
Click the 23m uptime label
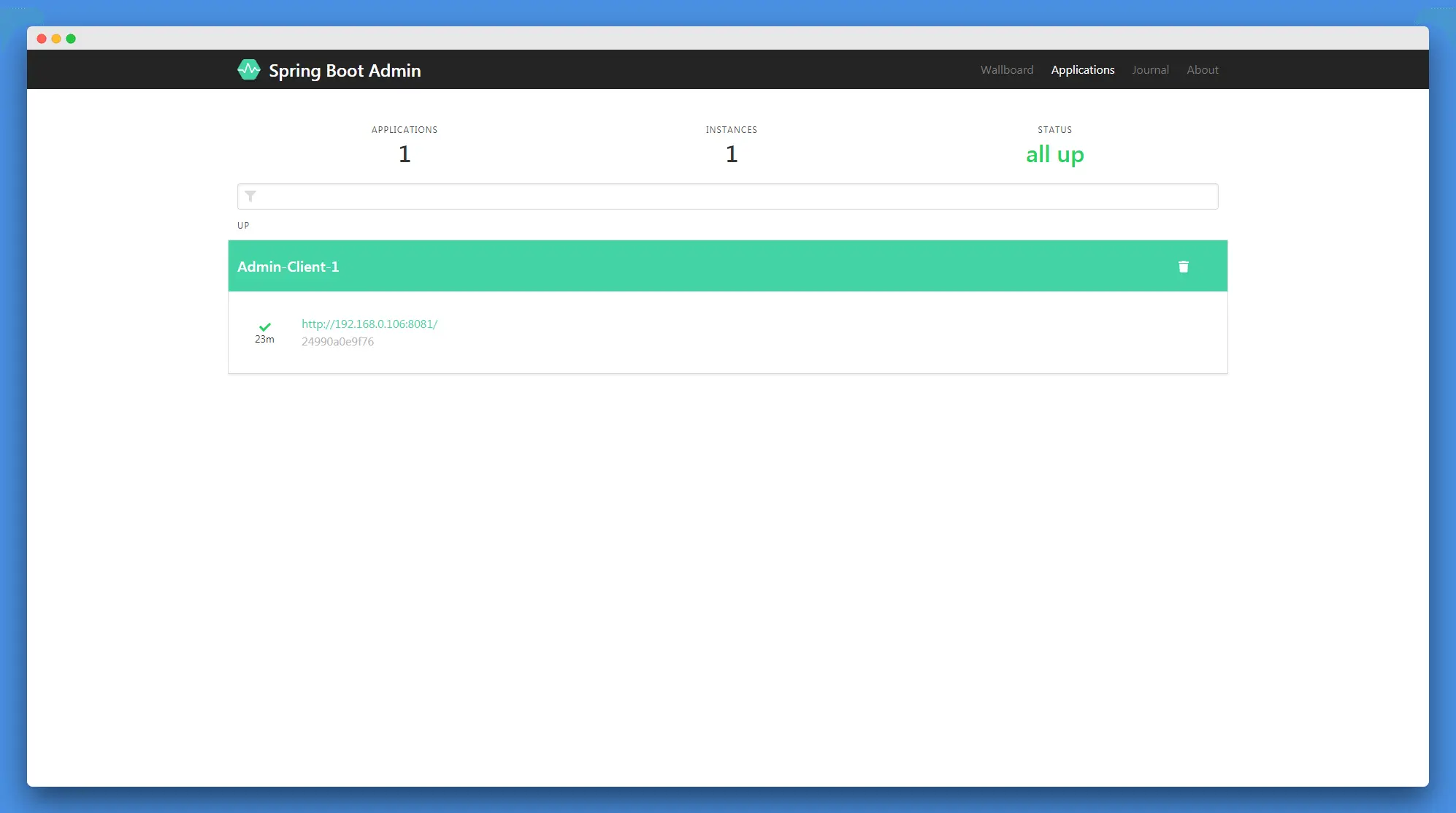(264, 340)
